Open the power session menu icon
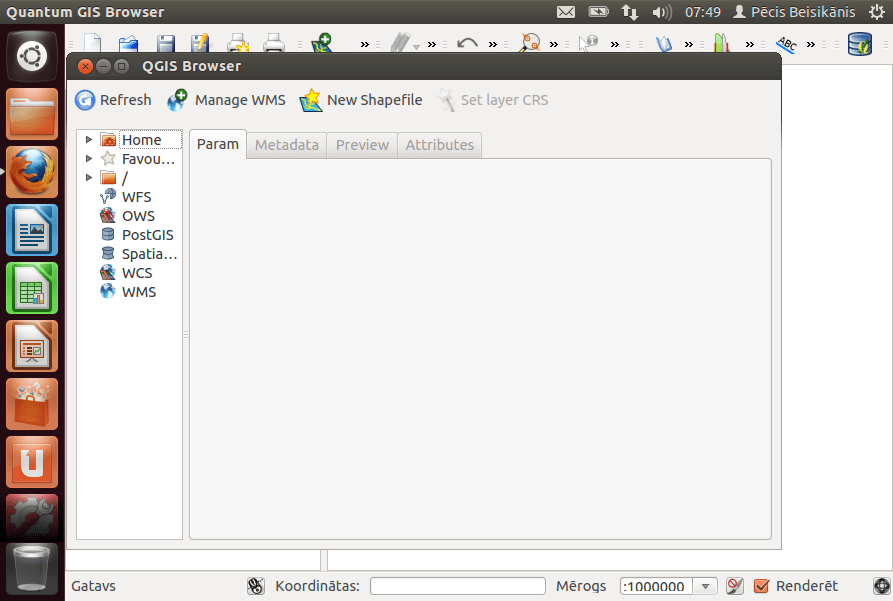893x601 pixels. click(x=877, y=12)
